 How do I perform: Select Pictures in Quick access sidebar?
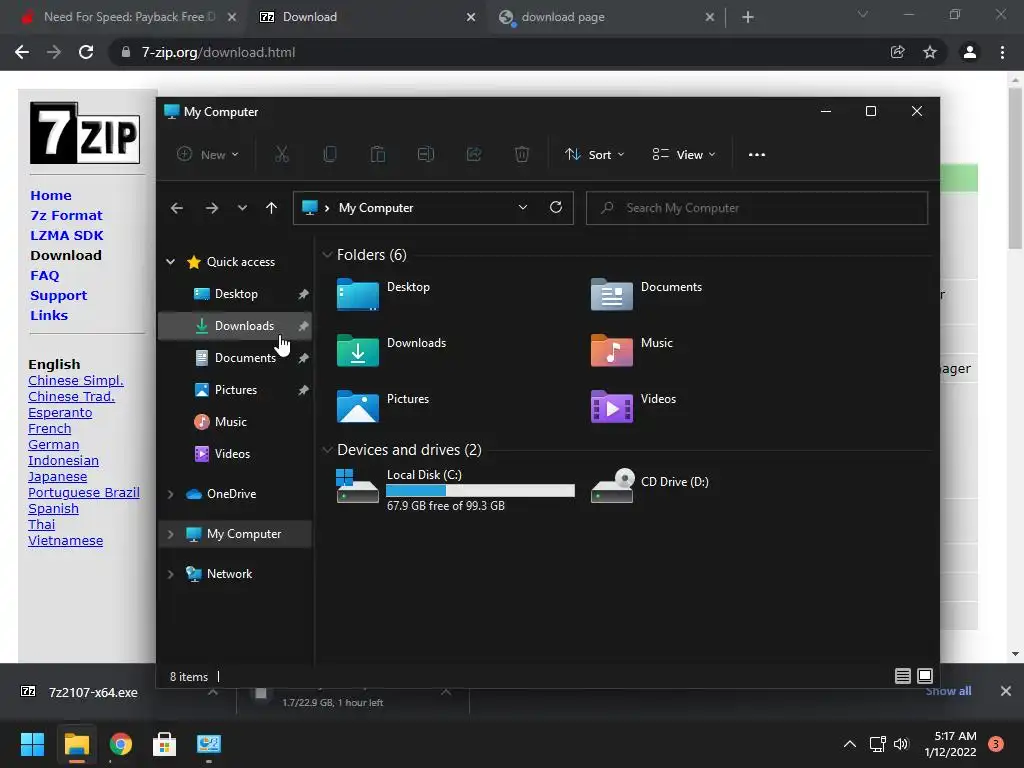234,390
